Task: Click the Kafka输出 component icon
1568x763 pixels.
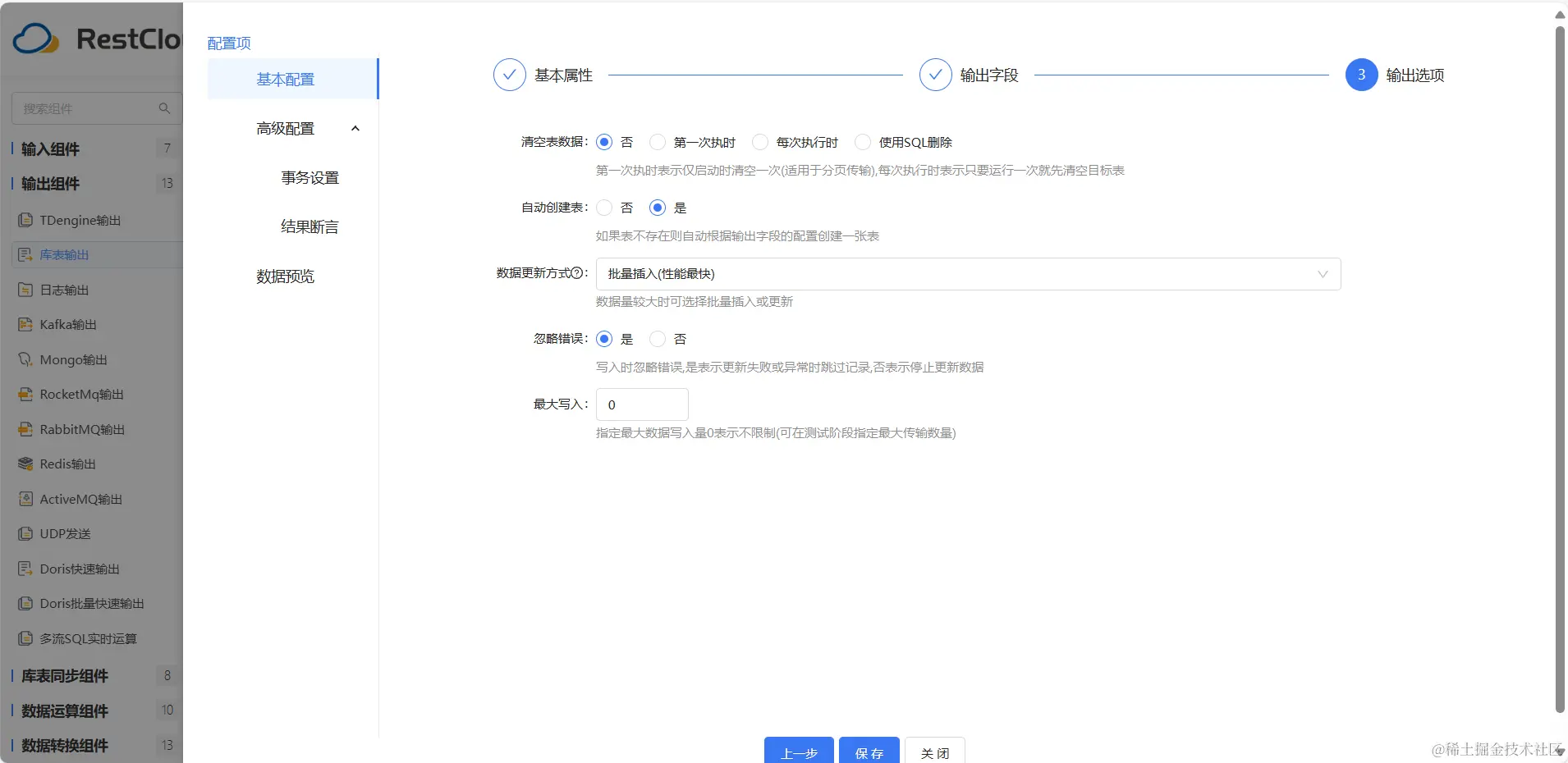Action: coord(25,325)
